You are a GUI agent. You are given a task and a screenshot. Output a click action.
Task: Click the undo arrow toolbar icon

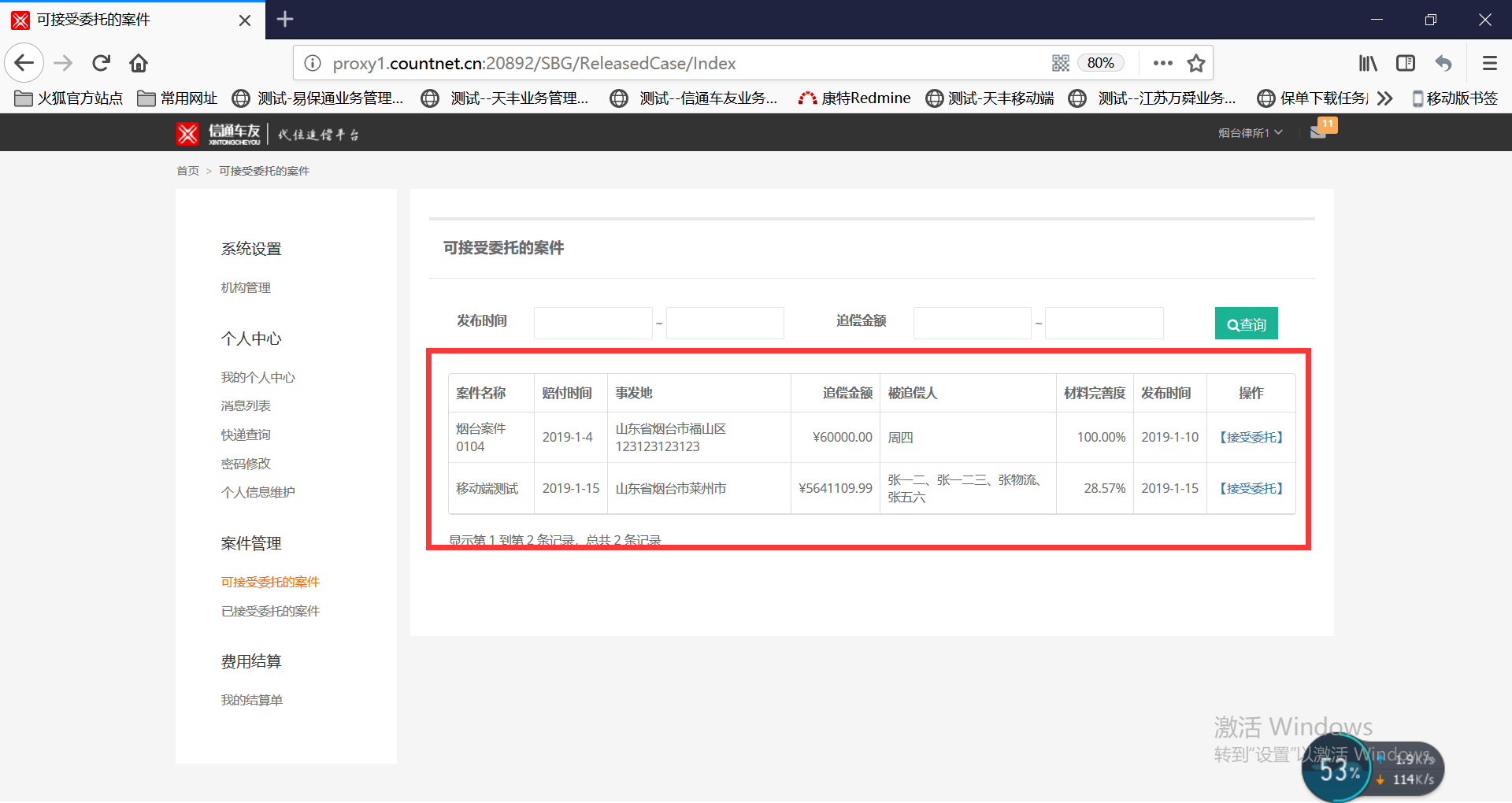pos(1443,63)
